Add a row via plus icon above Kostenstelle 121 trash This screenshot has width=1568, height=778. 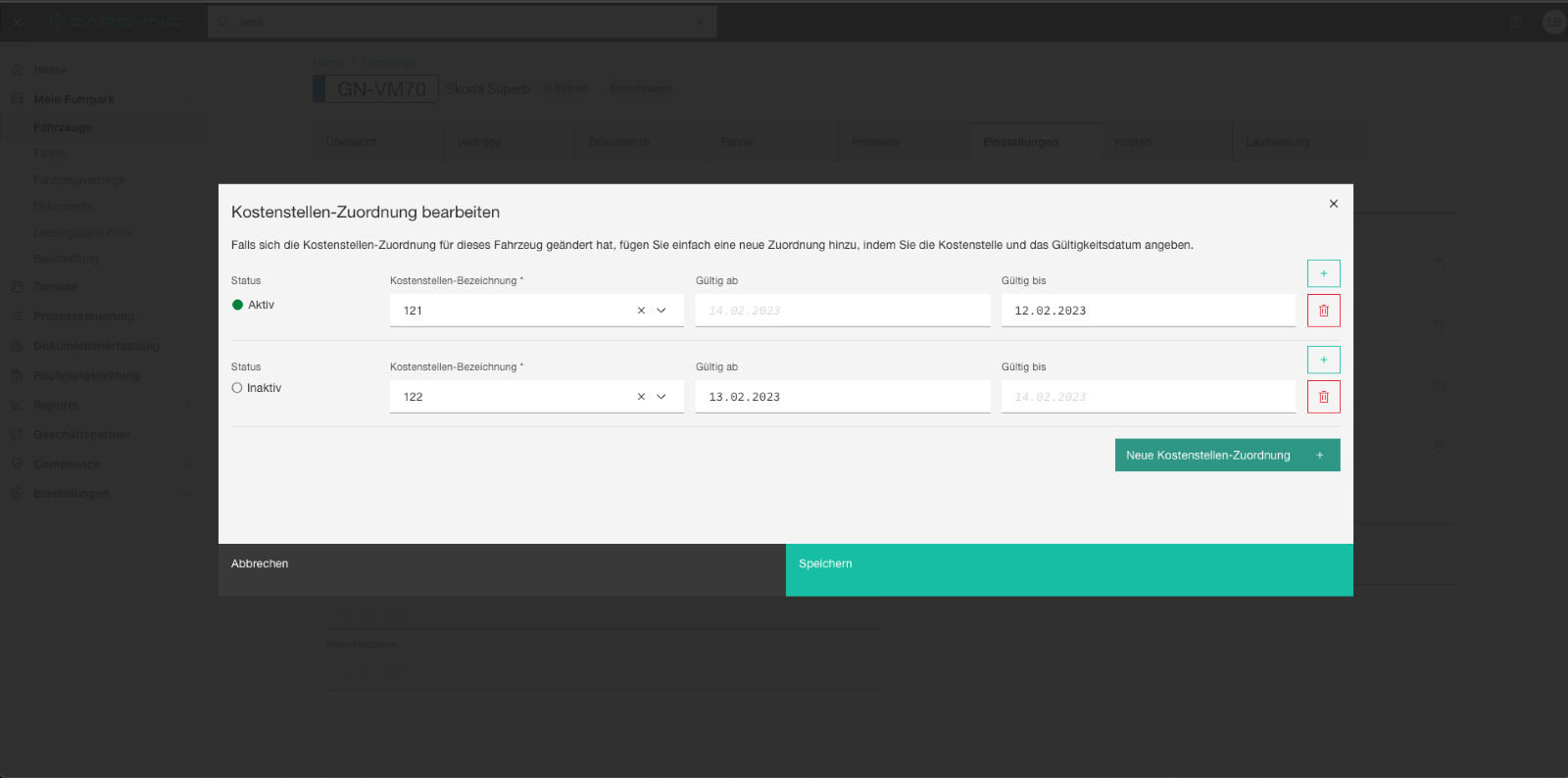click(1323, 273)
